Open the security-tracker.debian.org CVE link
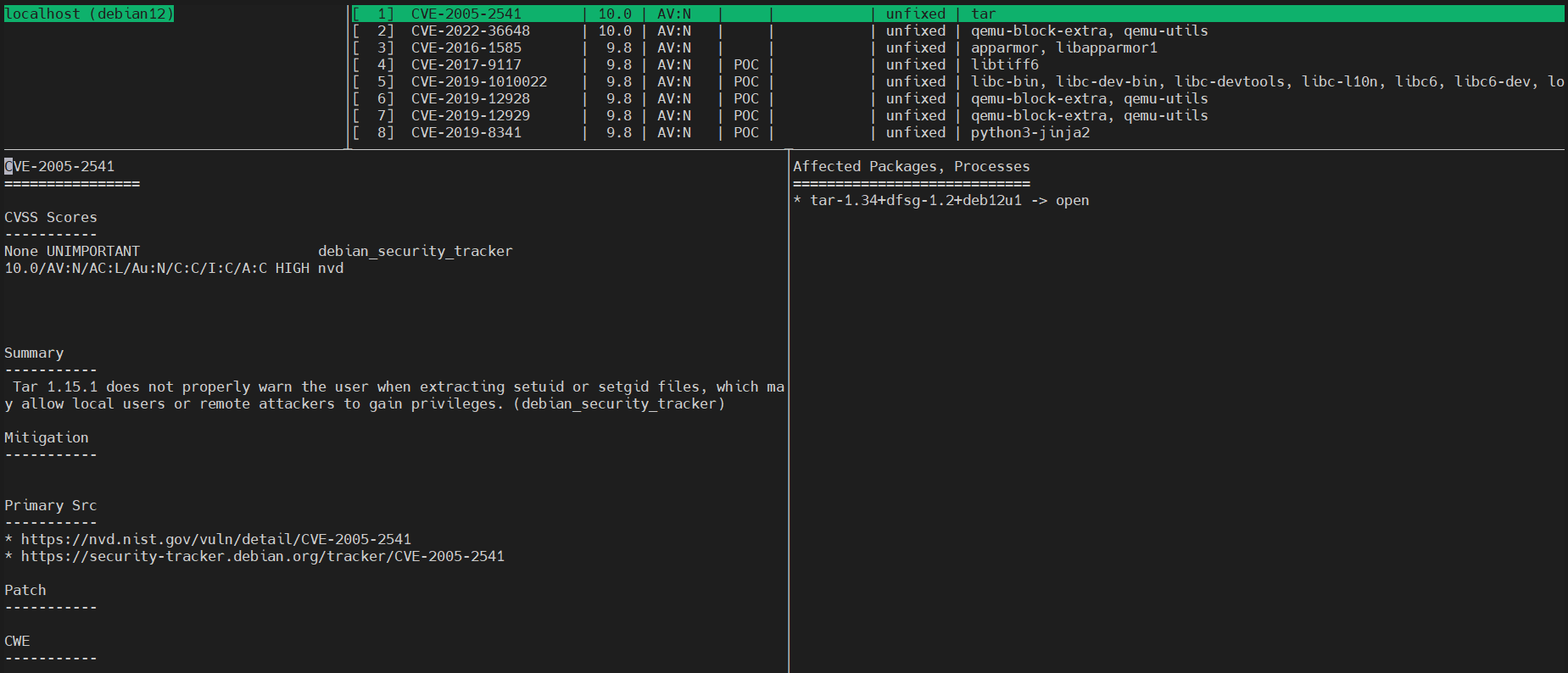 (x=262, y=556)
